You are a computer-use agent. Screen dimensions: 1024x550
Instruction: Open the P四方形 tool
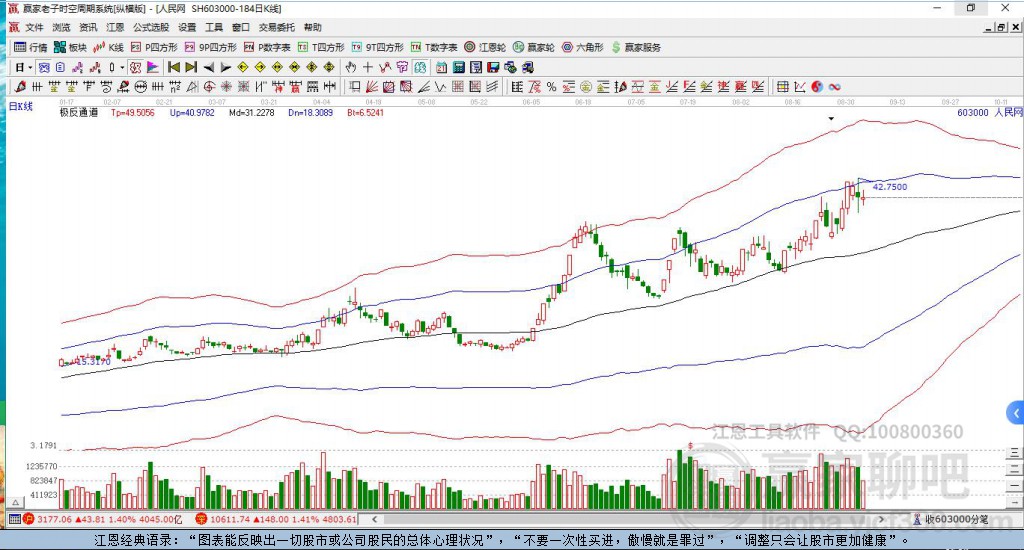point(154,47)
